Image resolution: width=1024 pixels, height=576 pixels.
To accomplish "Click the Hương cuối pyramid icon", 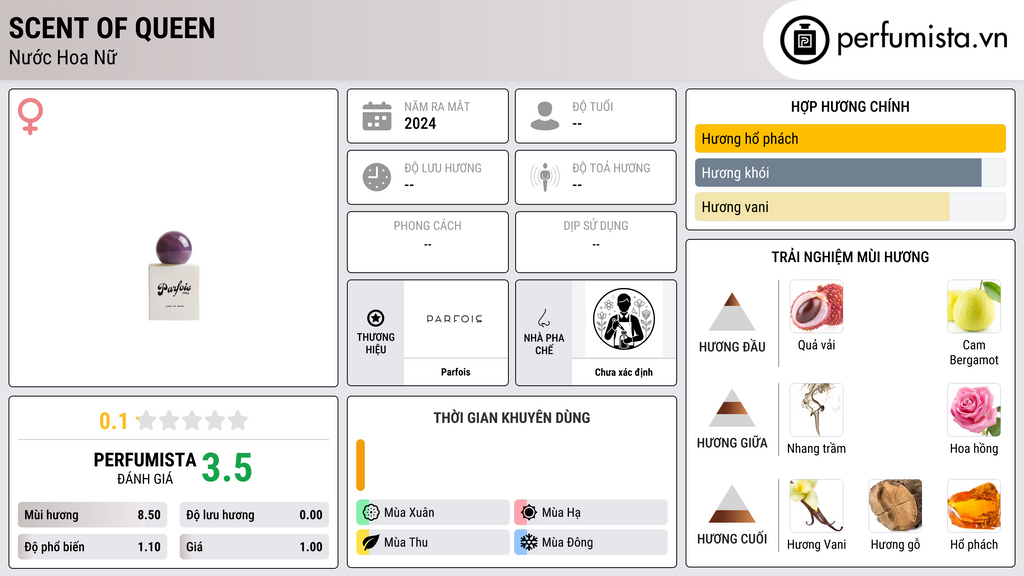I will coord(732,504).
